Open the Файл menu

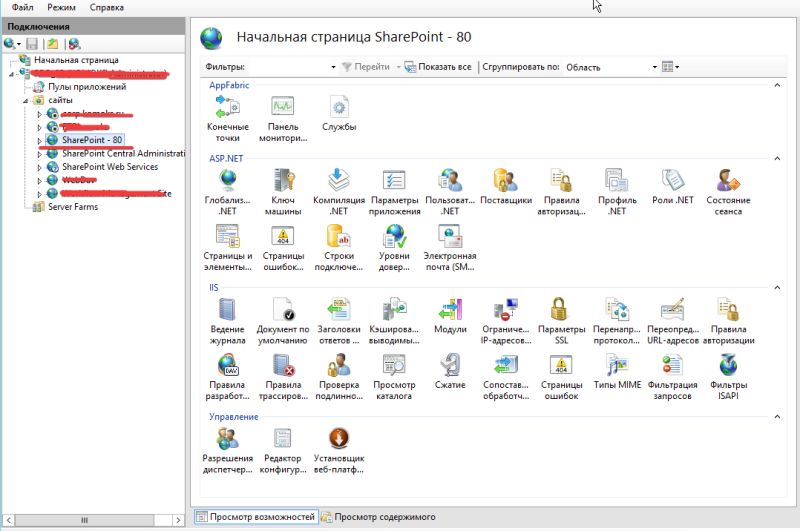(22, 7)
